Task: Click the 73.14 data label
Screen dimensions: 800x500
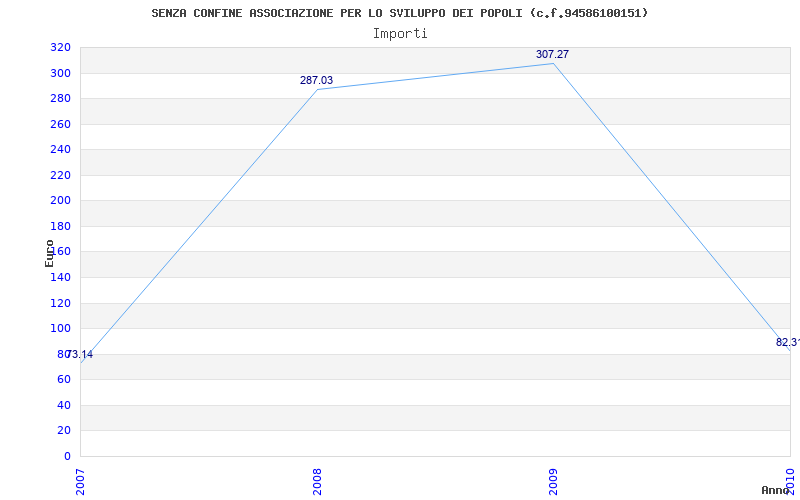Action: tap(80, 354)
